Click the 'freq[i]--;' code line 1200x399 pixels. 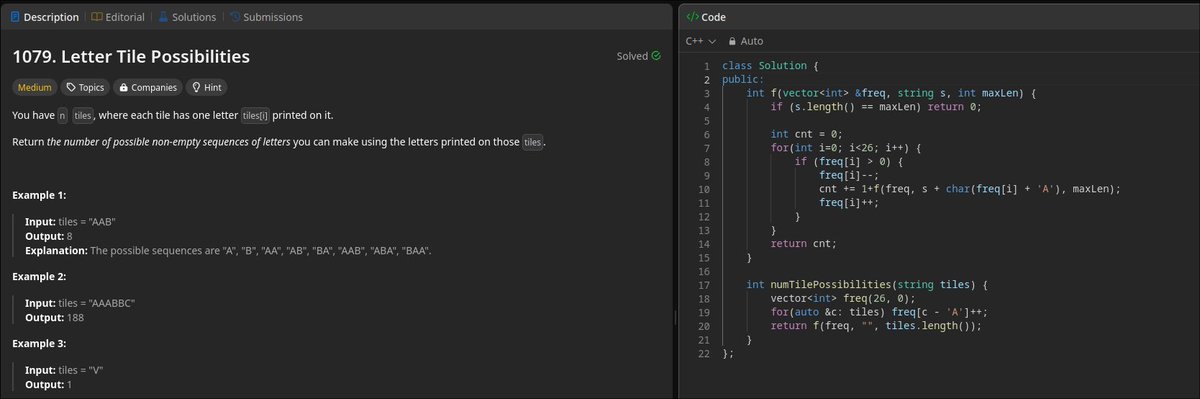click(850, 175)
